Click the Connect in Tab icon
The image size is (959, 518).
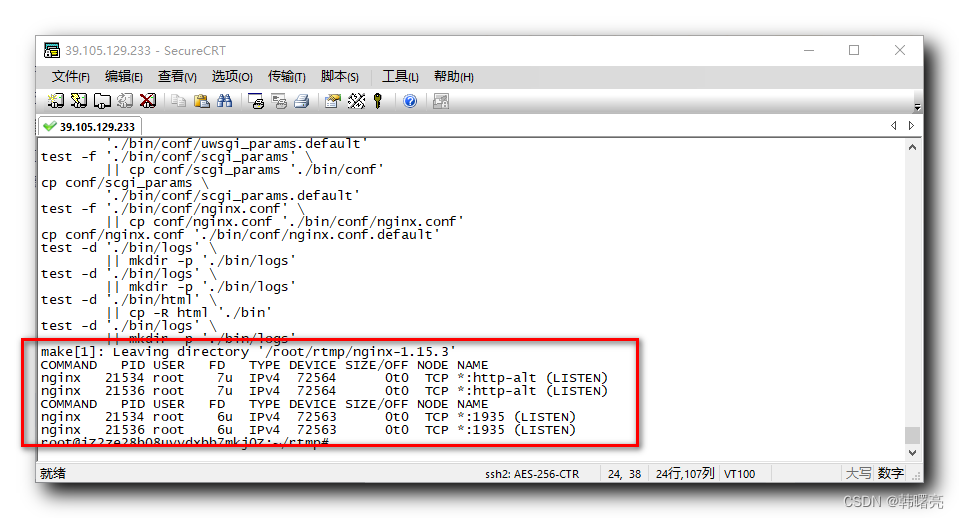[102, 101]
